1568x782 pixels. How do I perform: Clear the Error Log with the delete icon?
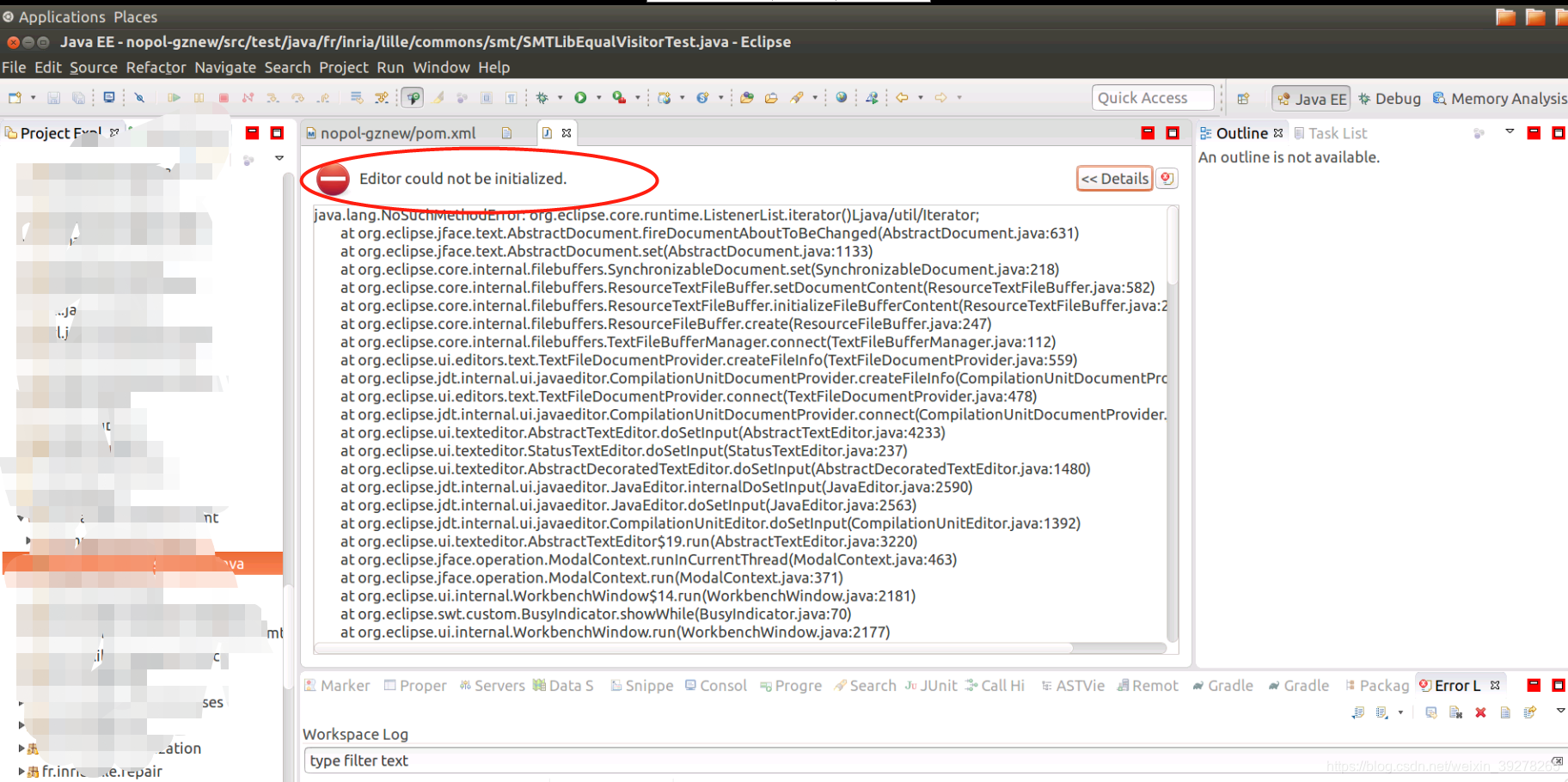[x=1480, y=712]
